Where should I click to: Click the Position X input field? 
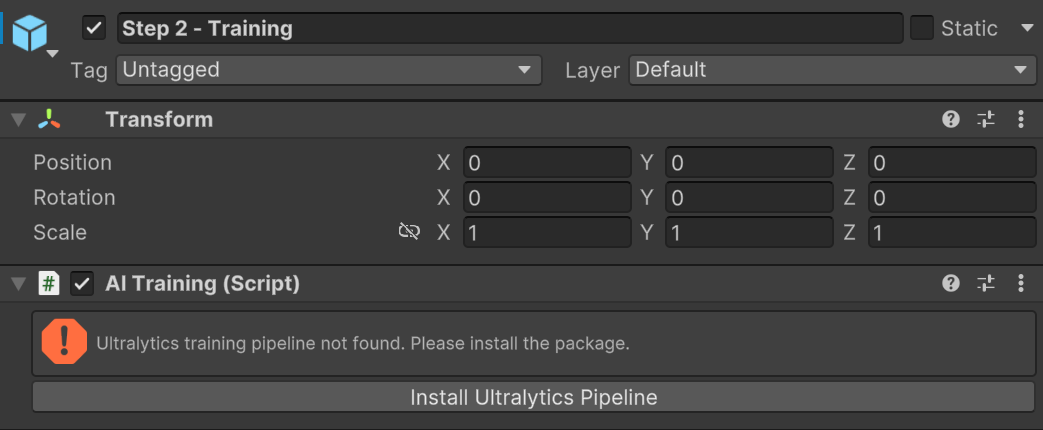pyautogui.click(x=546, y=163)
